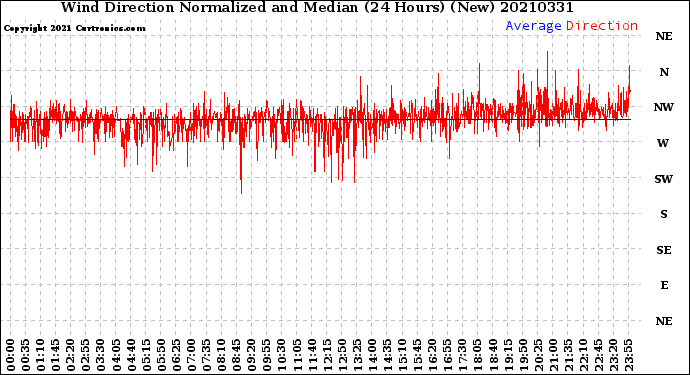Click the 00:00 time label
690x375 pixels.
tap(11, 355)
